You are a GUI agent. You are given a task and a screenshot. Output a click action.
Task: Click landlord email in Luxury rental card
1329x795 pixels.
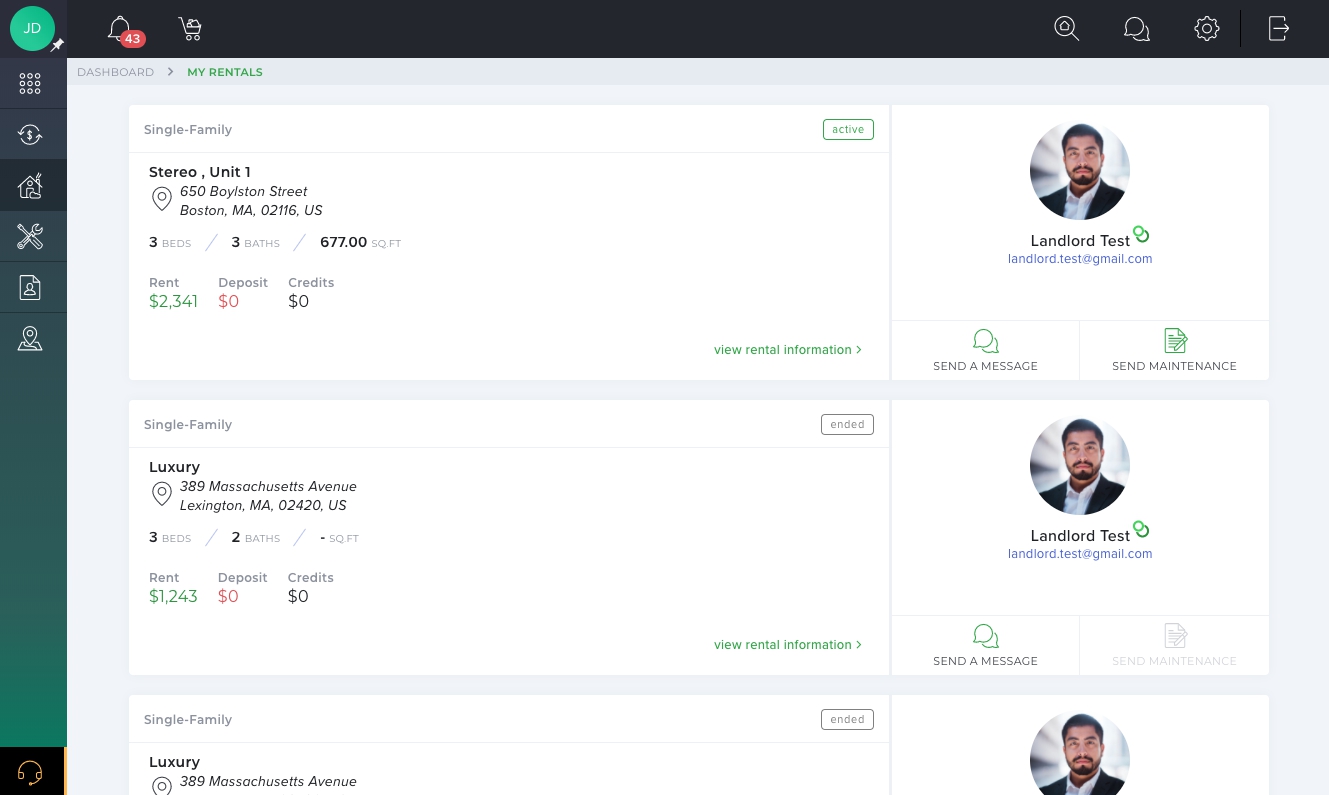pyautogui.click(x=1080, y=554)
